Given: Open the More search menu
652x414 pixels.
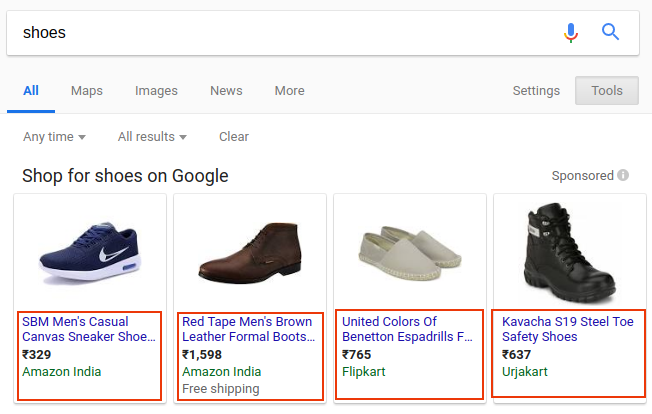Looking at the screenshot, I should pyautogui.click(x=289, y=91).
